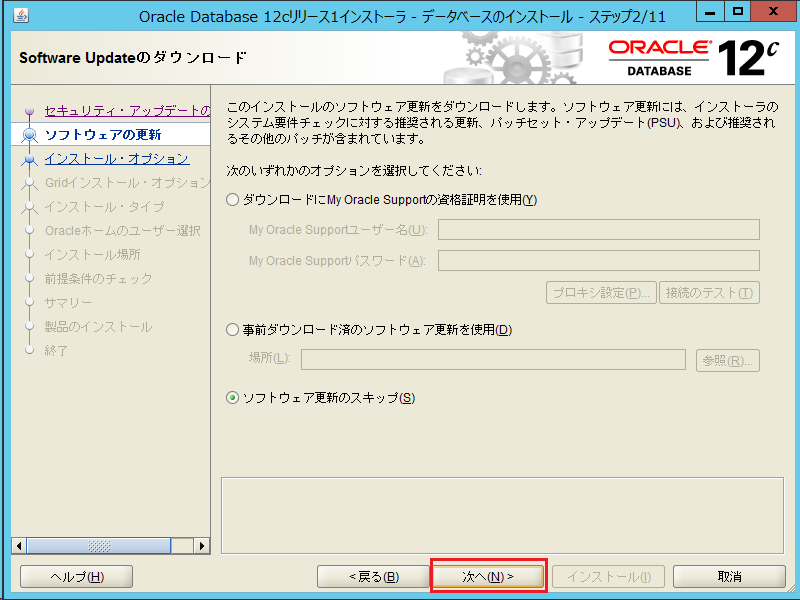Click the ヘルプ button
This screenshot has height=600, width=800.
(x=77, y=577)
